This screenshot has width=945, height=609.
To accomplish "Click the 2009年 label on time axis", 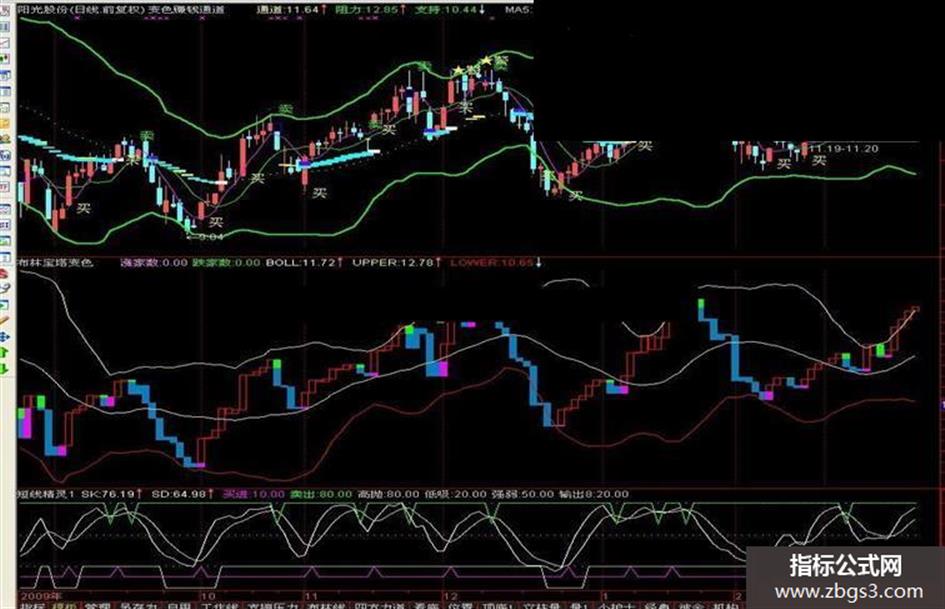I will [40, 596].
